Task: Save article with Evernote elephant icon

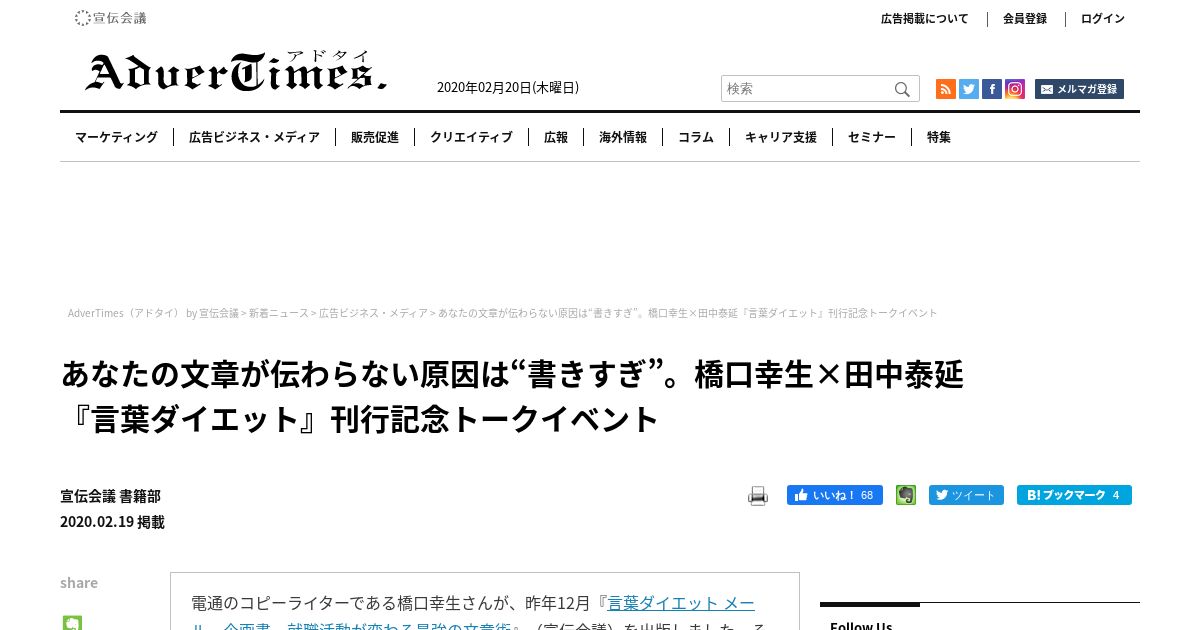Action: pyautogui.click(x=906, y=495)
